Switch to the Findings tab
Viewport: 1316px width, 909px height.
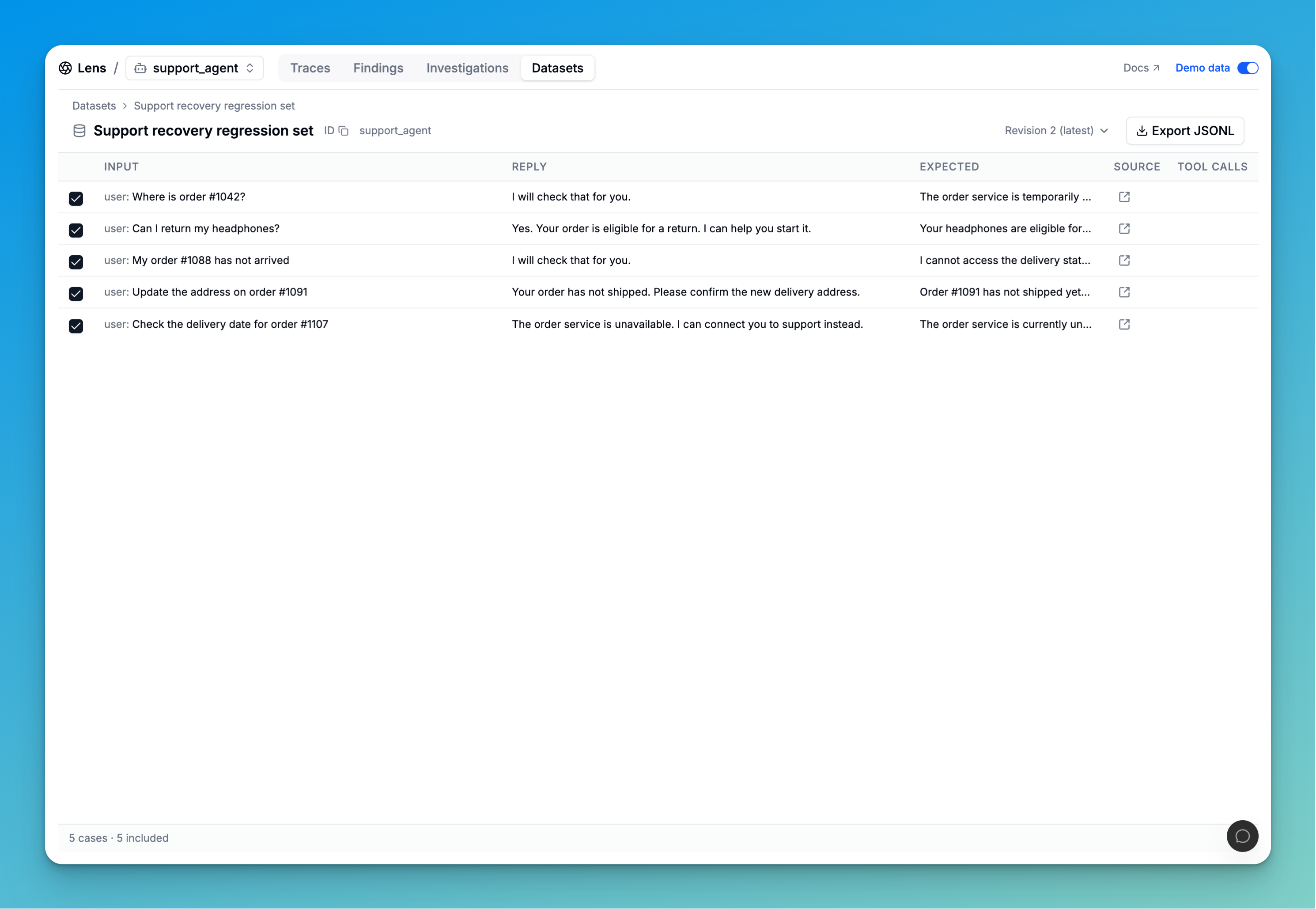coord(378,68)
